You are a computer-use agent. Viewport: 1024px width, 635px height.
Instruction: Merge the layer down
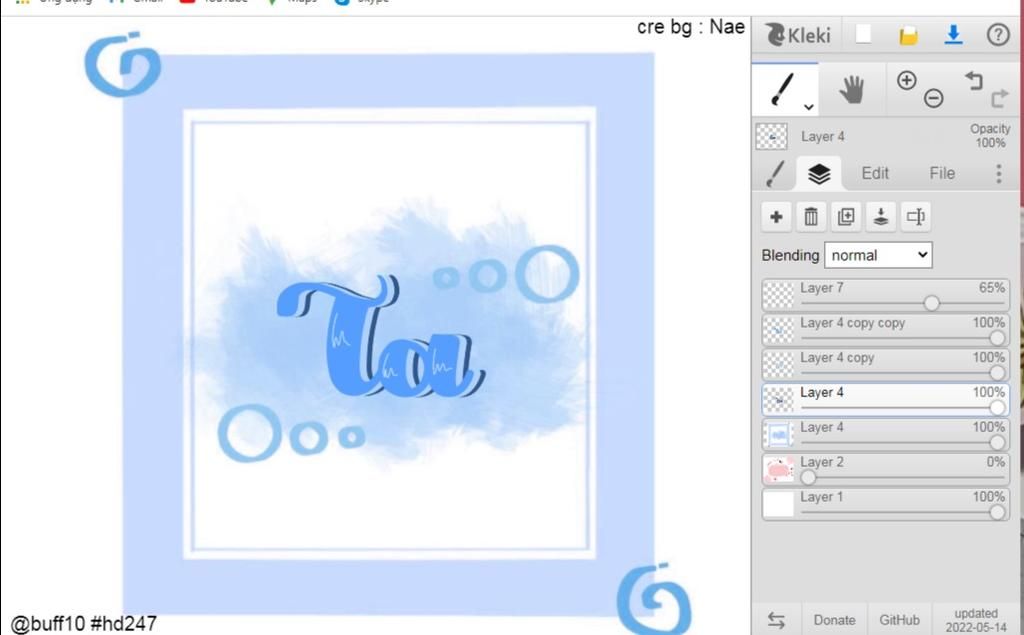[x=881, y=217]
